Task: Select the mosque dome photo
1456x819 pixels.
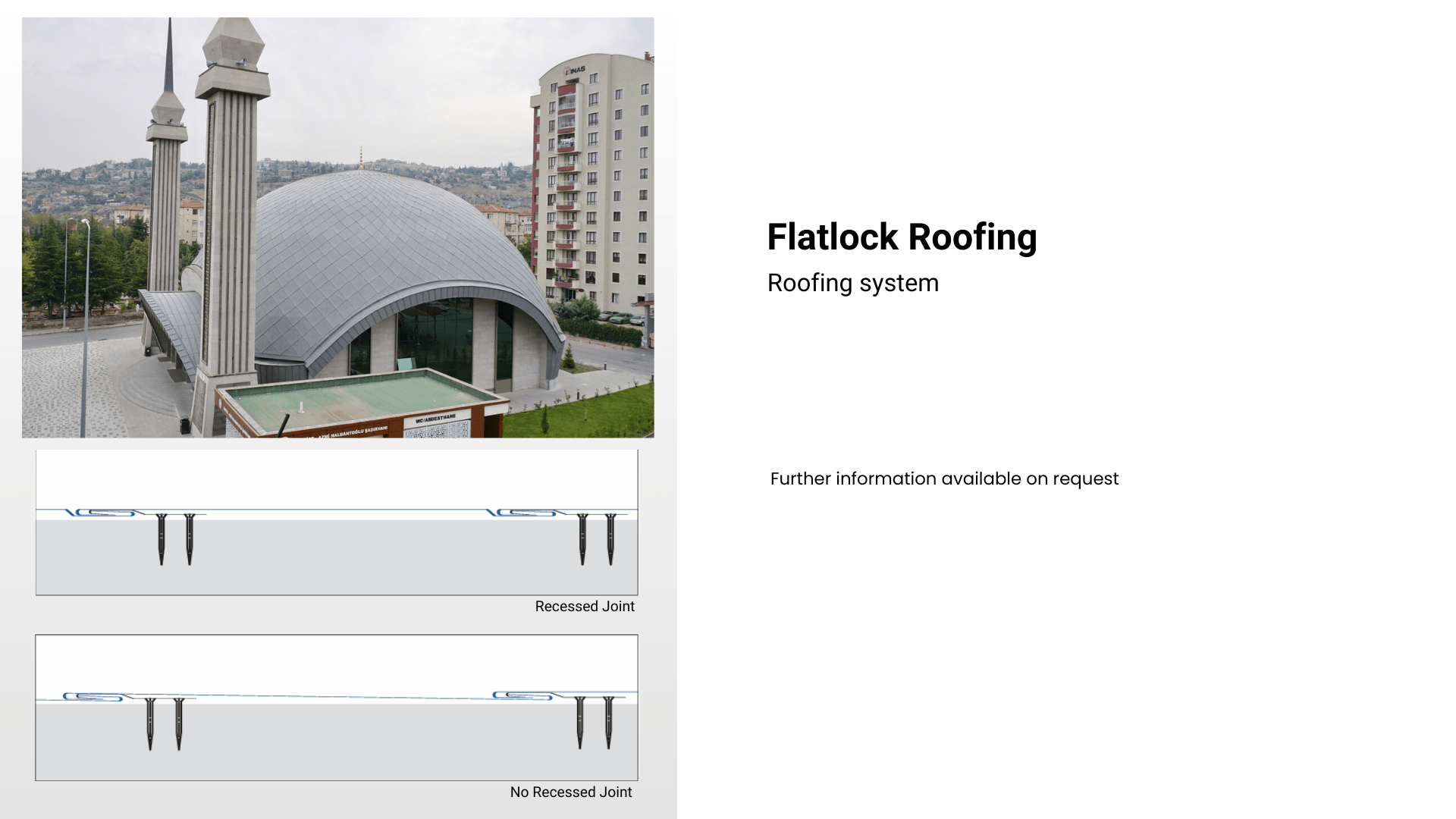Action: [337, 227]
